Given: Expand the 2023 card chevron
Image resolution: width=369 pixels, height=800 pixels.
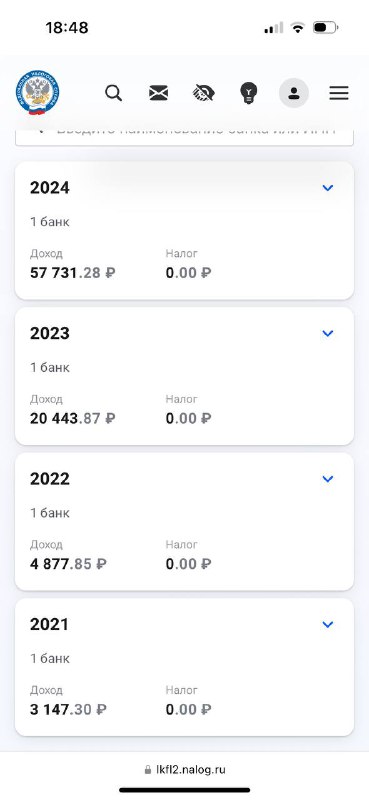Looking at the screenshot, I should [x=328, y=333].
